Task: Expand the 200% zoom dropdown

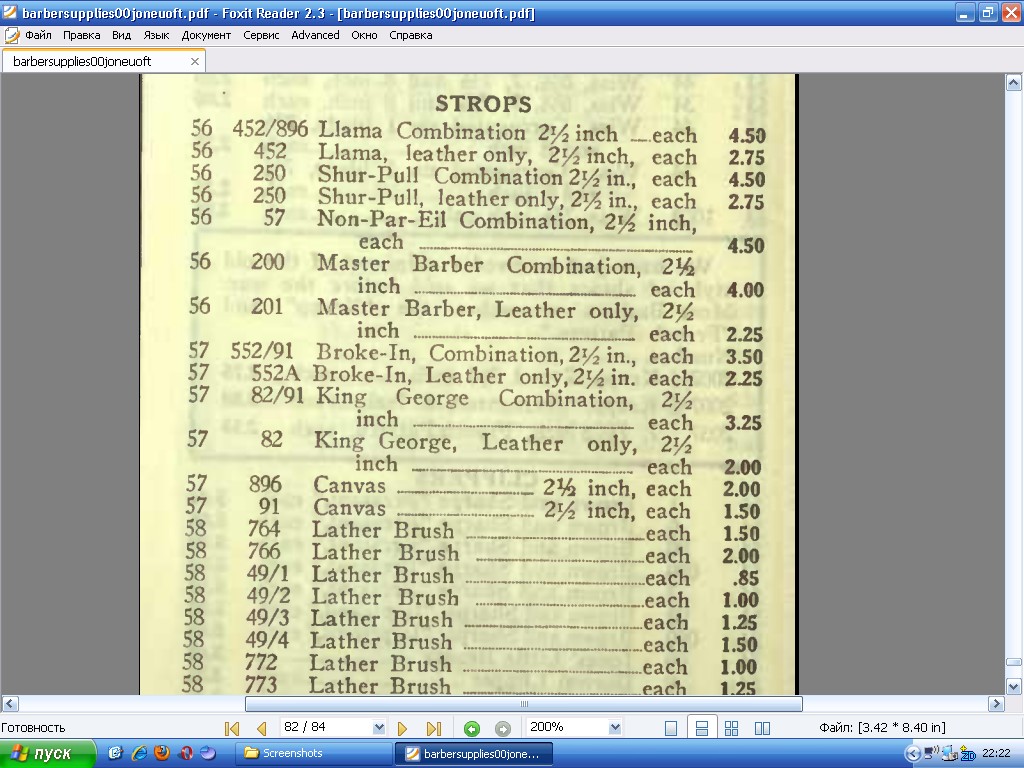Action: (x=615, y=728)
